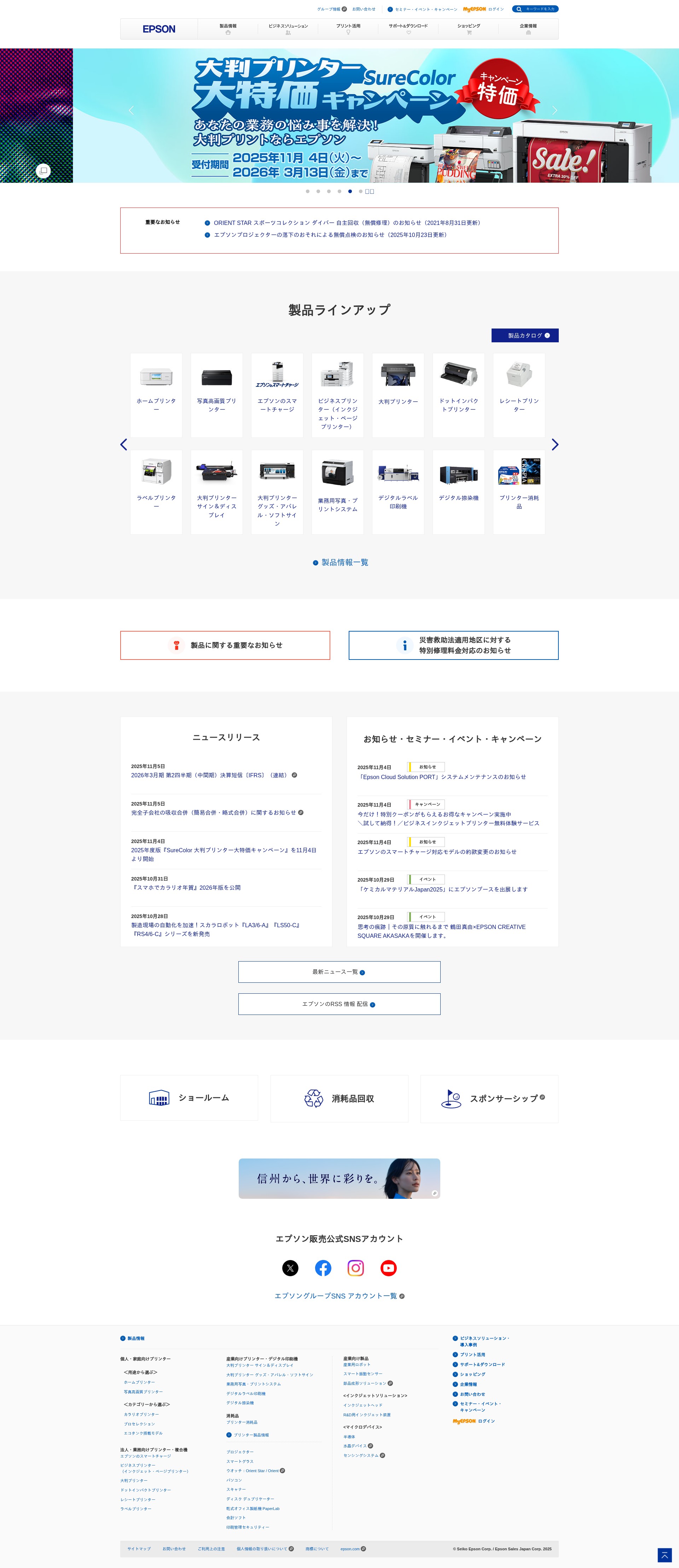Open the Facebook account icon

point(323,1268)
